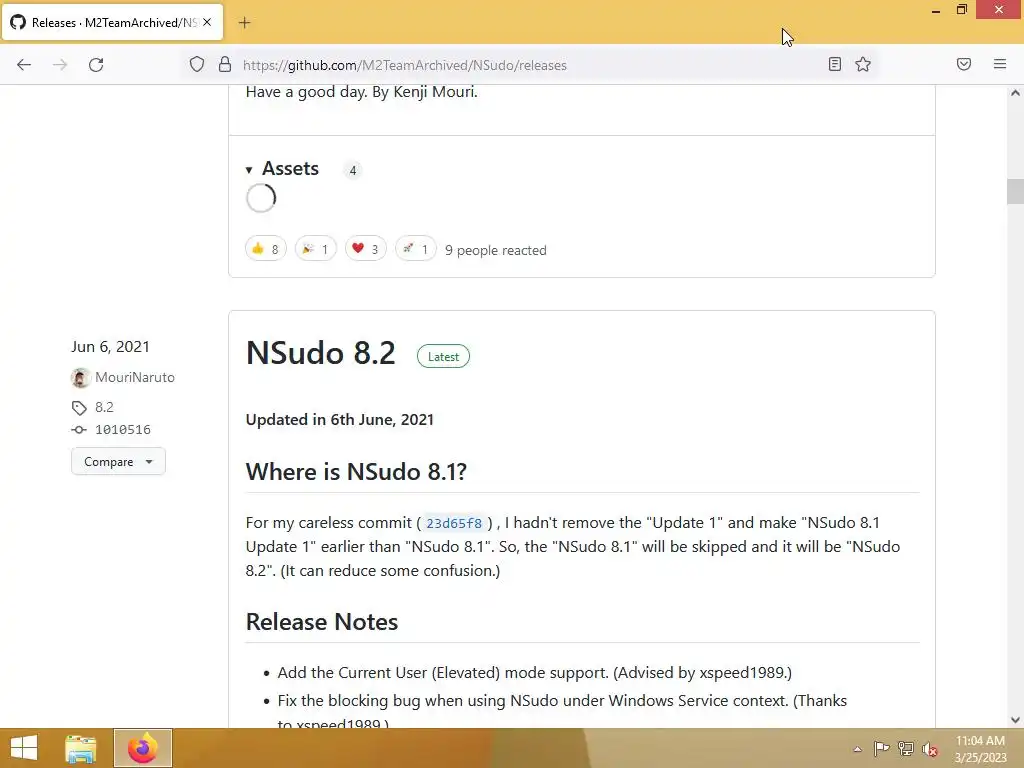Open commit 23d65f8 link

454,523
